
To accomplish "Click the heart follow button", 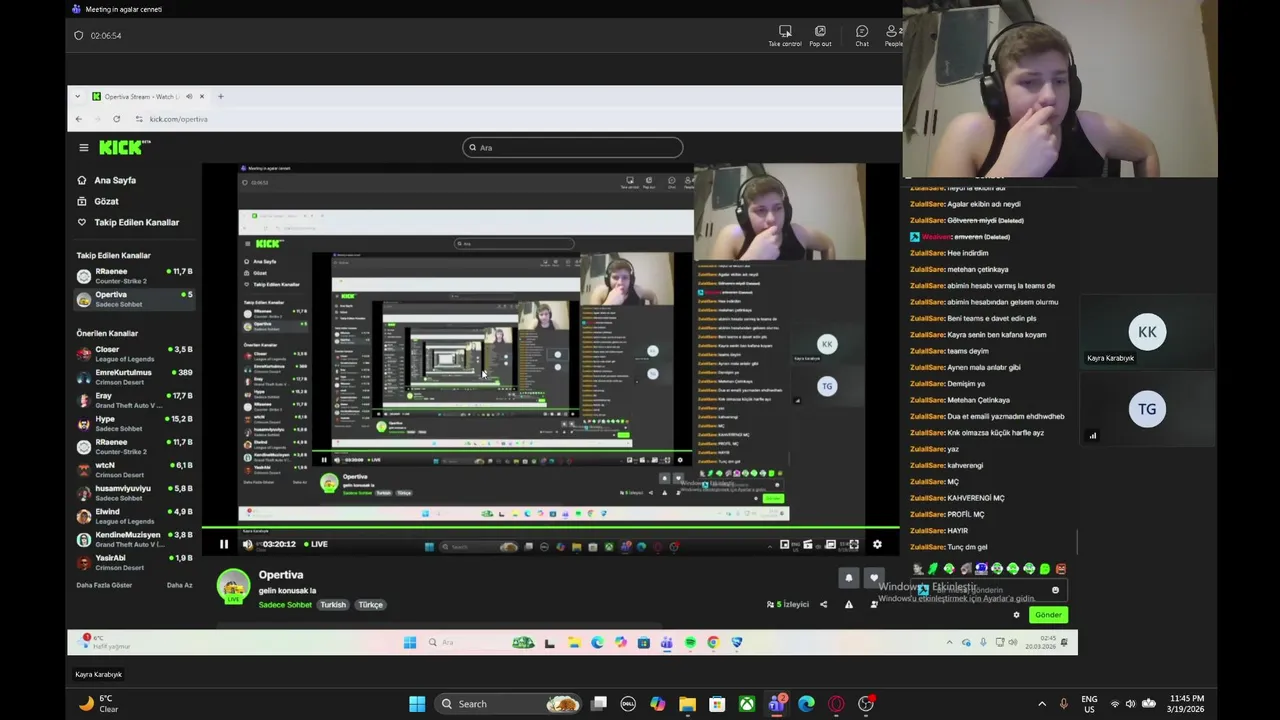I will [x=874, y=578].
